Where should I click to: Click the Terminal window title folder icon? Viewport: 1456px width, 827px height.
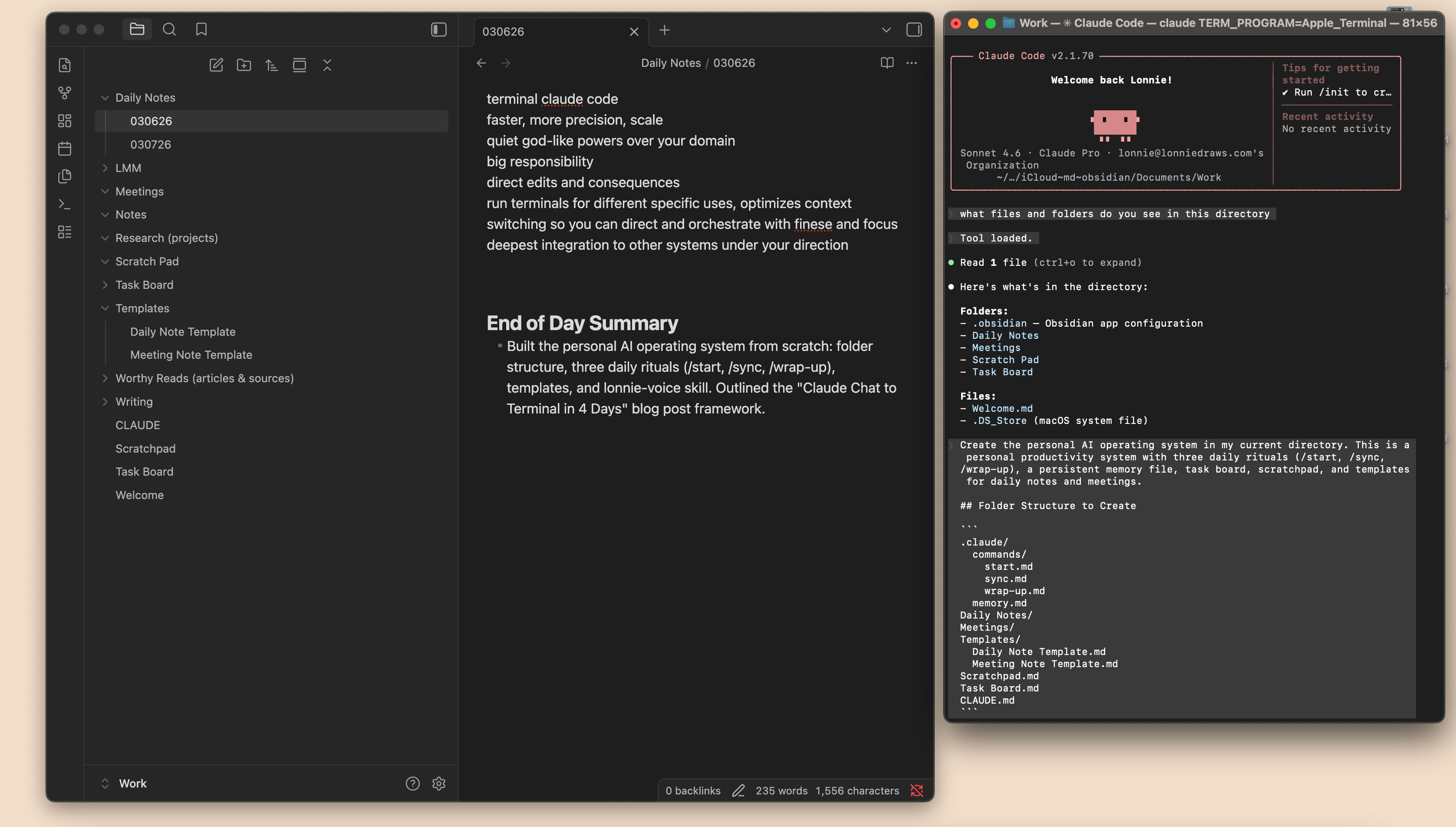pos(1009,23)
